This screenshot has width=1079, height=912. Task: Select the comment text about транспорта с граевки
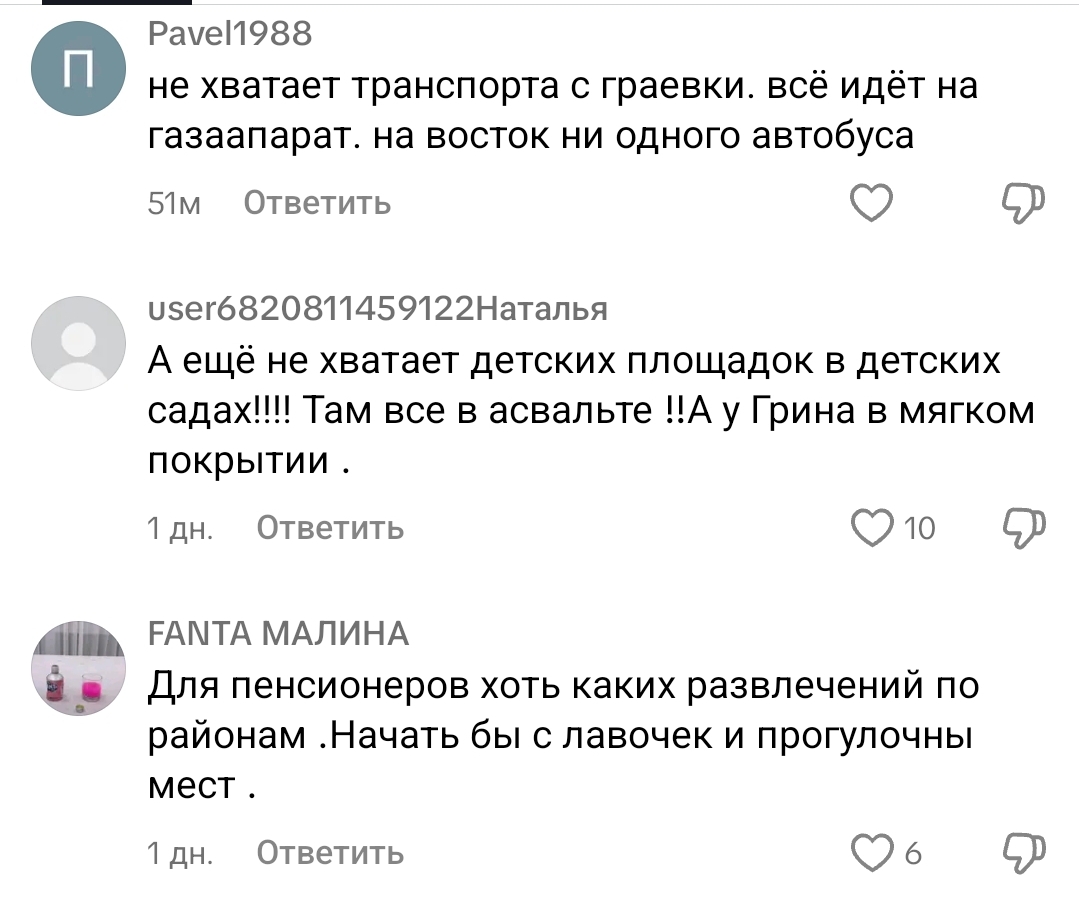click(560, 111)
